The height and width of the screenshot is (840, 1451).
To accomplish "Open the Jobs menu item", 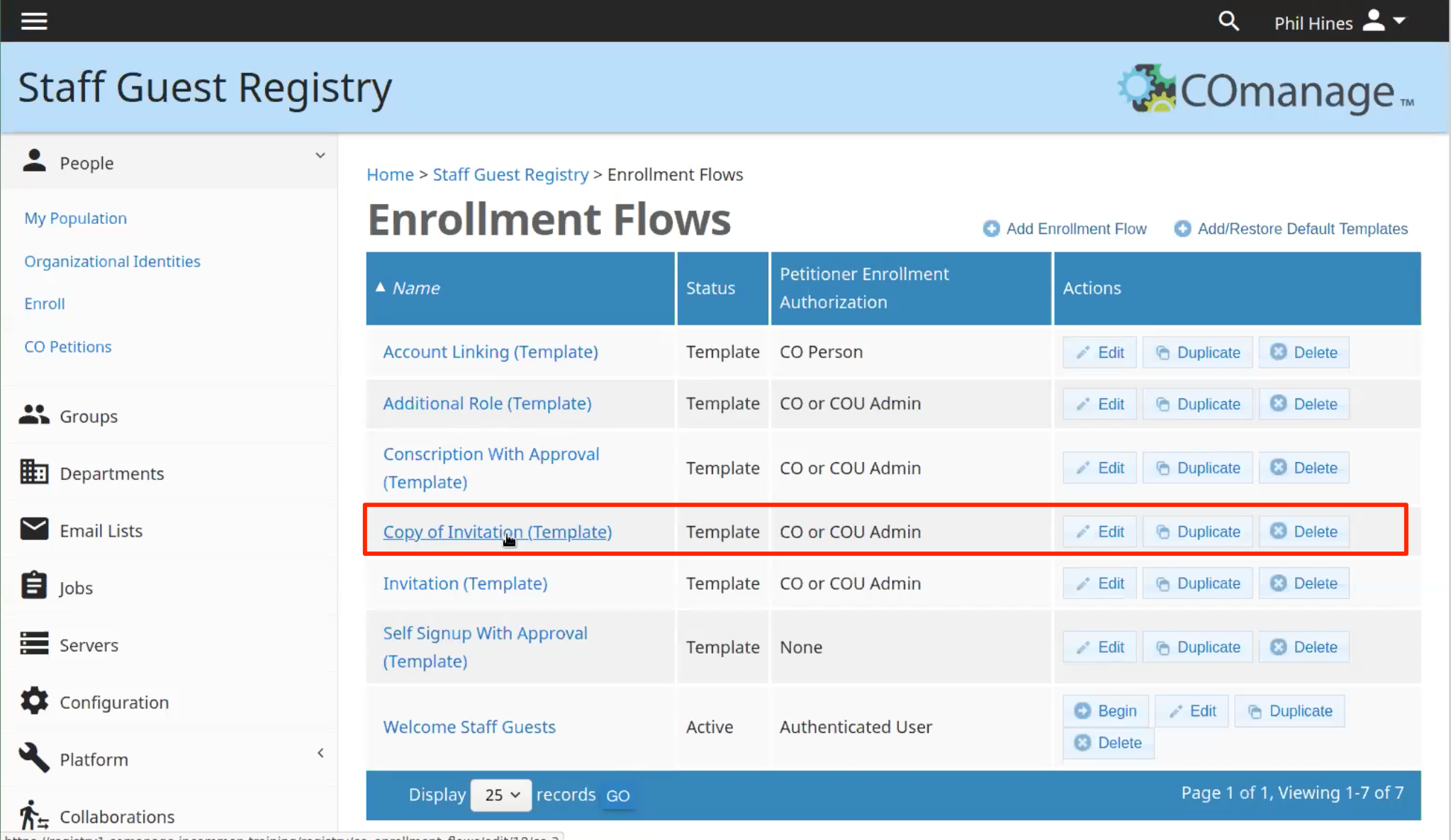I will point(76,588).
